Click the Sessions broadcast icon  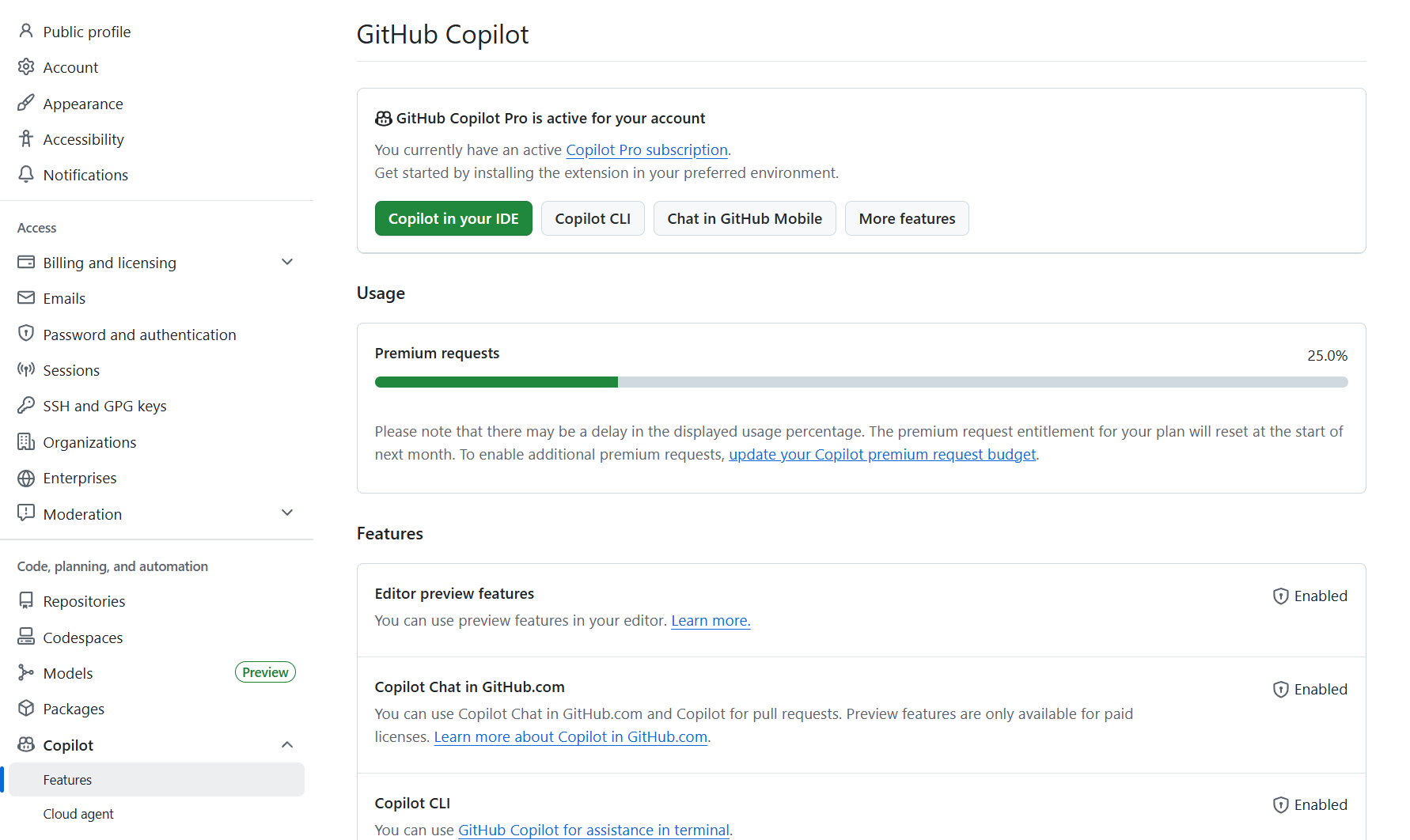click(26, 369)
